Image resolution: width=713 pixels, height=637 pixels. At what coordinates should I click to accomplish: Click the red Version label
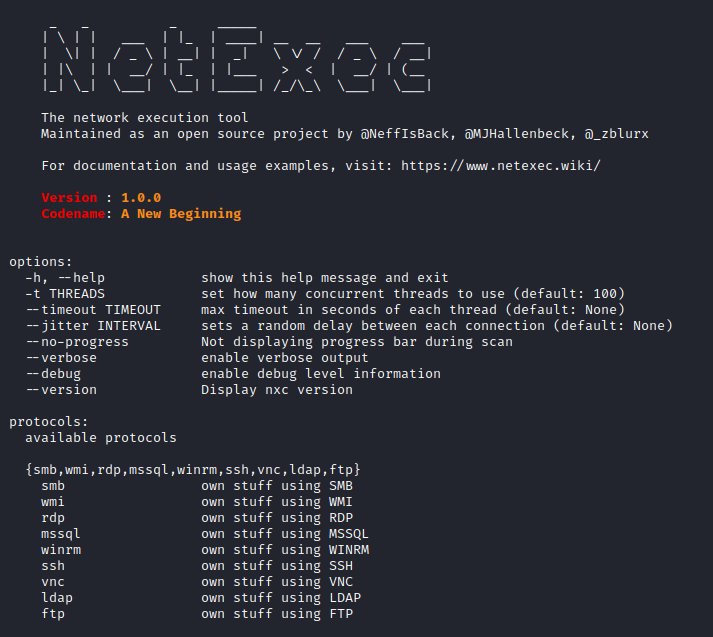click(69, 198)
